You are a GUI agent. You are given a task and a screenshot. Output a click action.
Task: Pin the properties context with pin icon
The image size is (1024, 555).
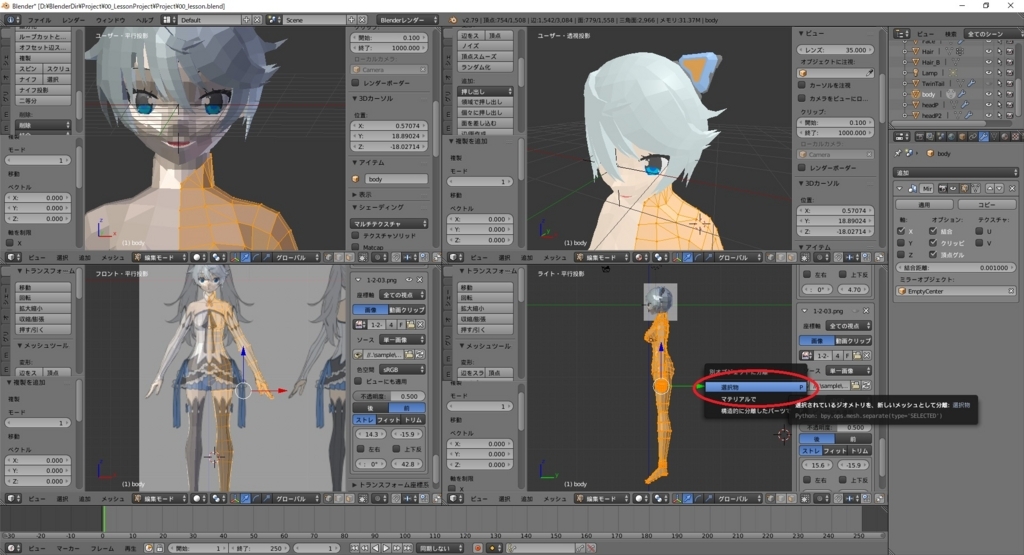(898, 153)
